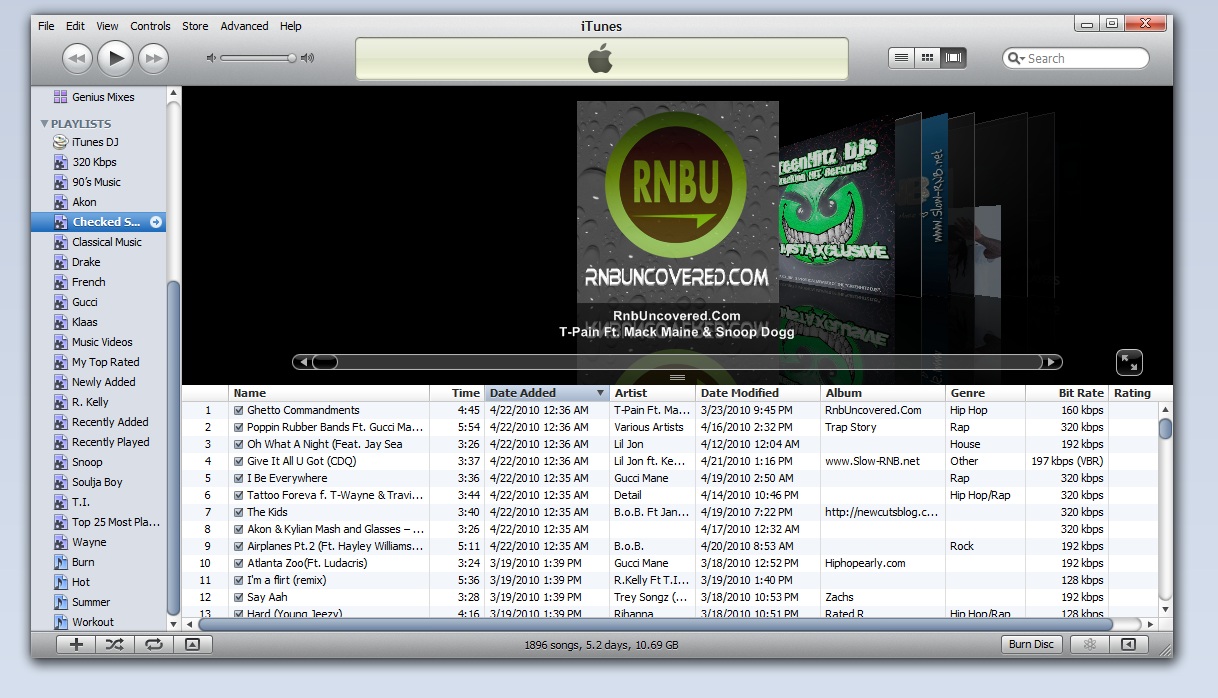Image resolution: width=1218 pixels, height=698 pixels.
Task: Select the Workout playlist
Action: click(x=92, y=622)
